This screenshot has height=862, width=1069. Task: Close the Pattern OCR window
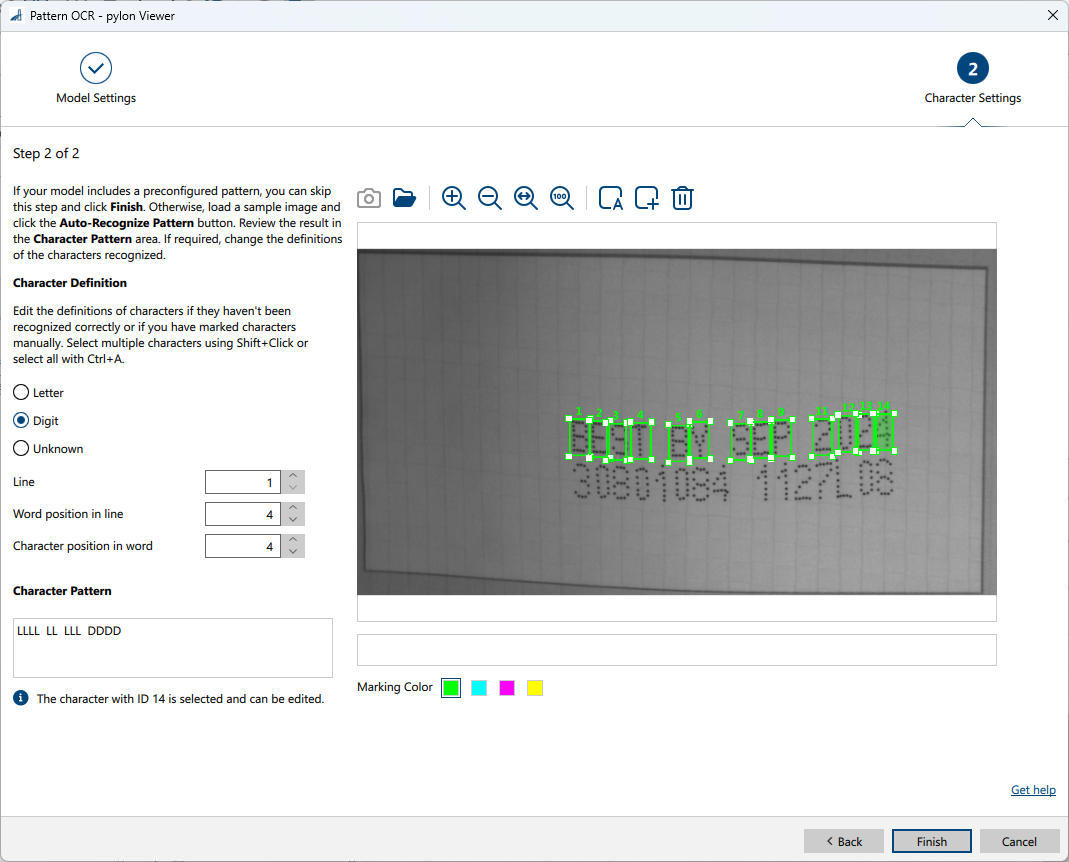[x=1053, y=15]
